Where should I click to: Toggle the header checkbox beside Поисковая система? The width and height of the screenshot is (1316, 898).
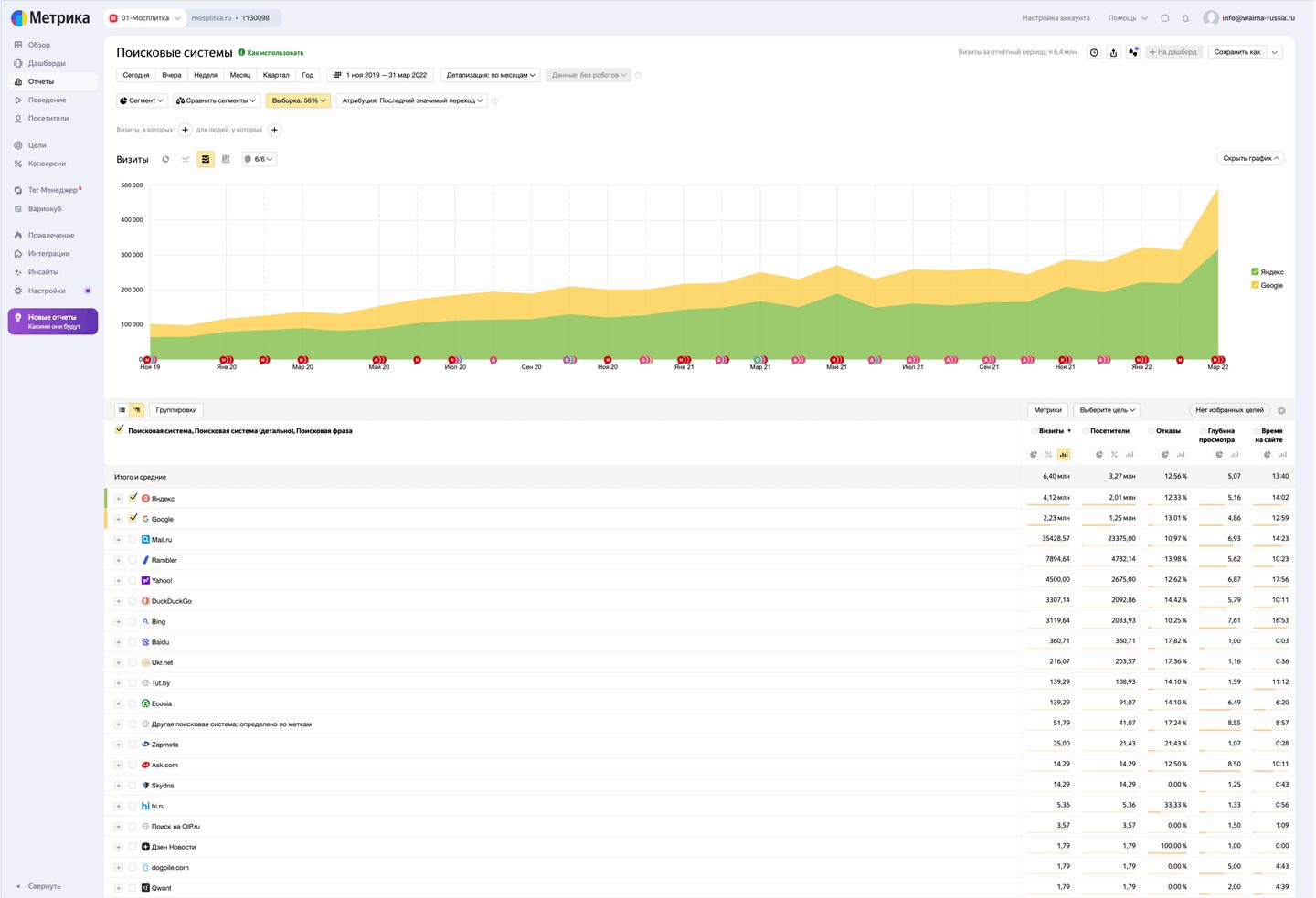click(120, 429)
